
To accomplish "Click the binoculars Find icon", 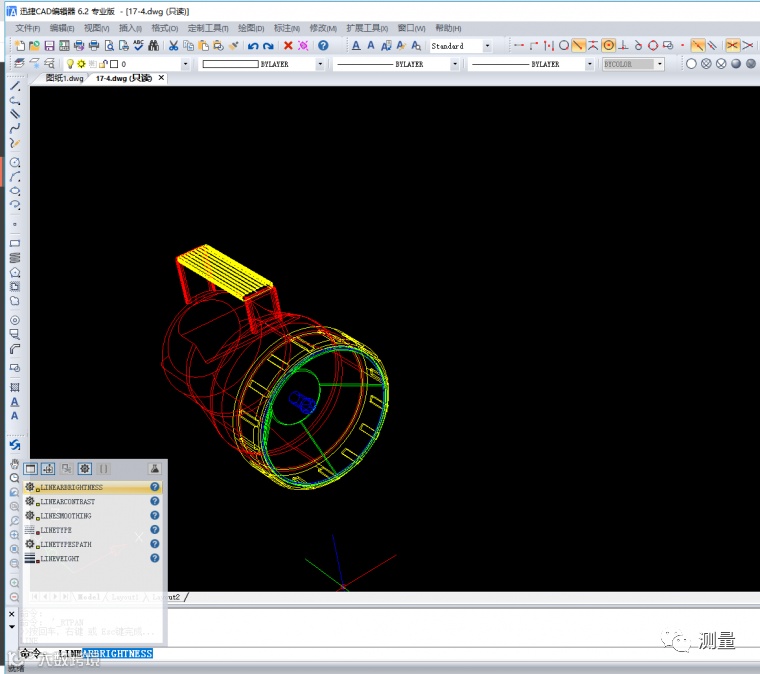I will (154, 46).
